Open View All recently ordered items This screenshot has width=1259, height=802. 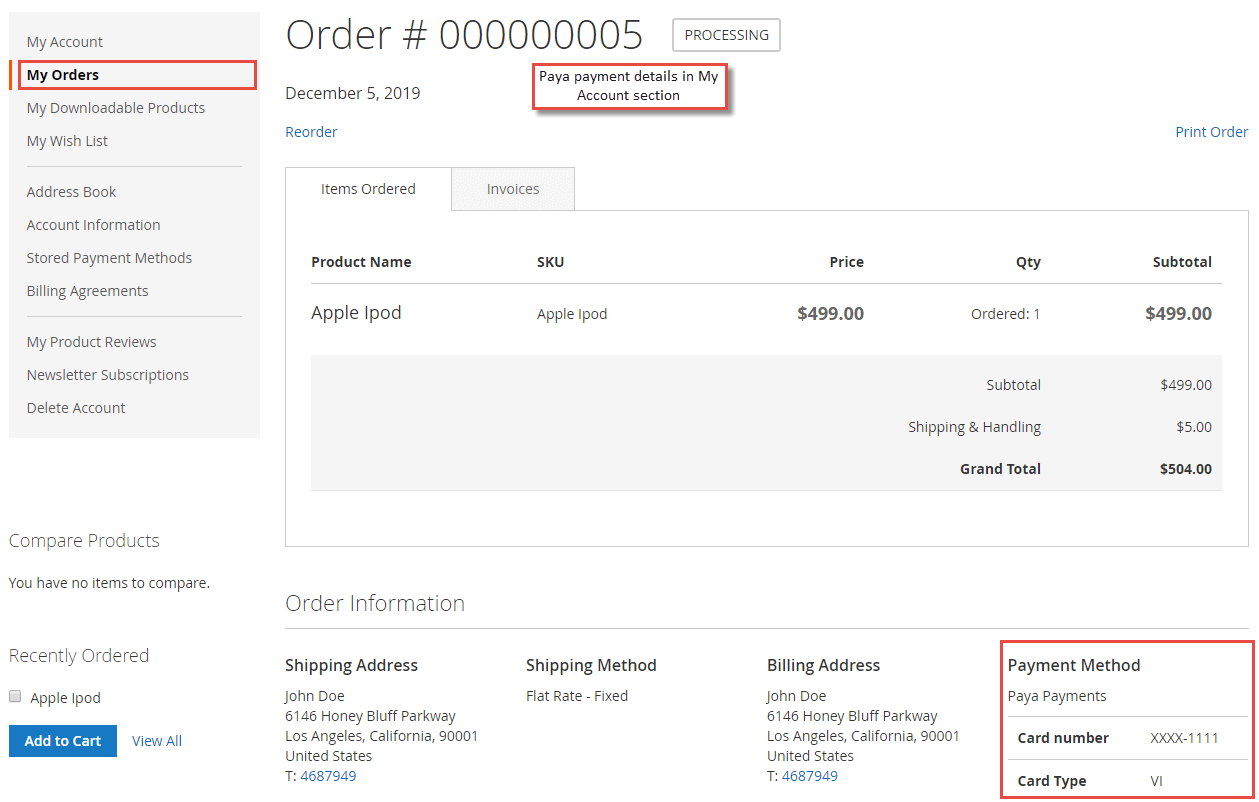point(157,741)
